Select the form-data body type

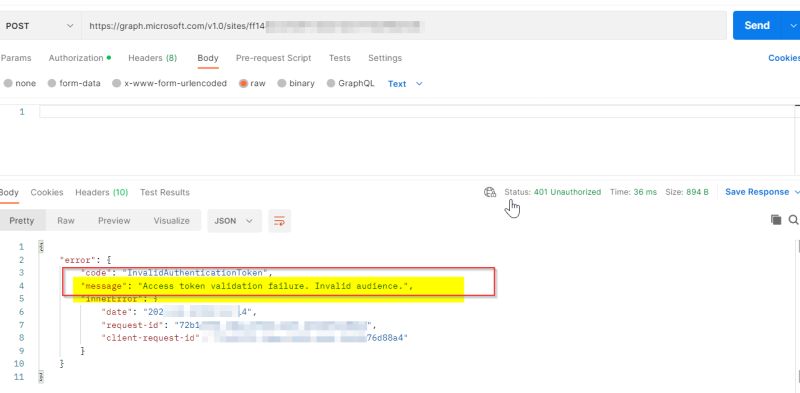click(74, 83)
